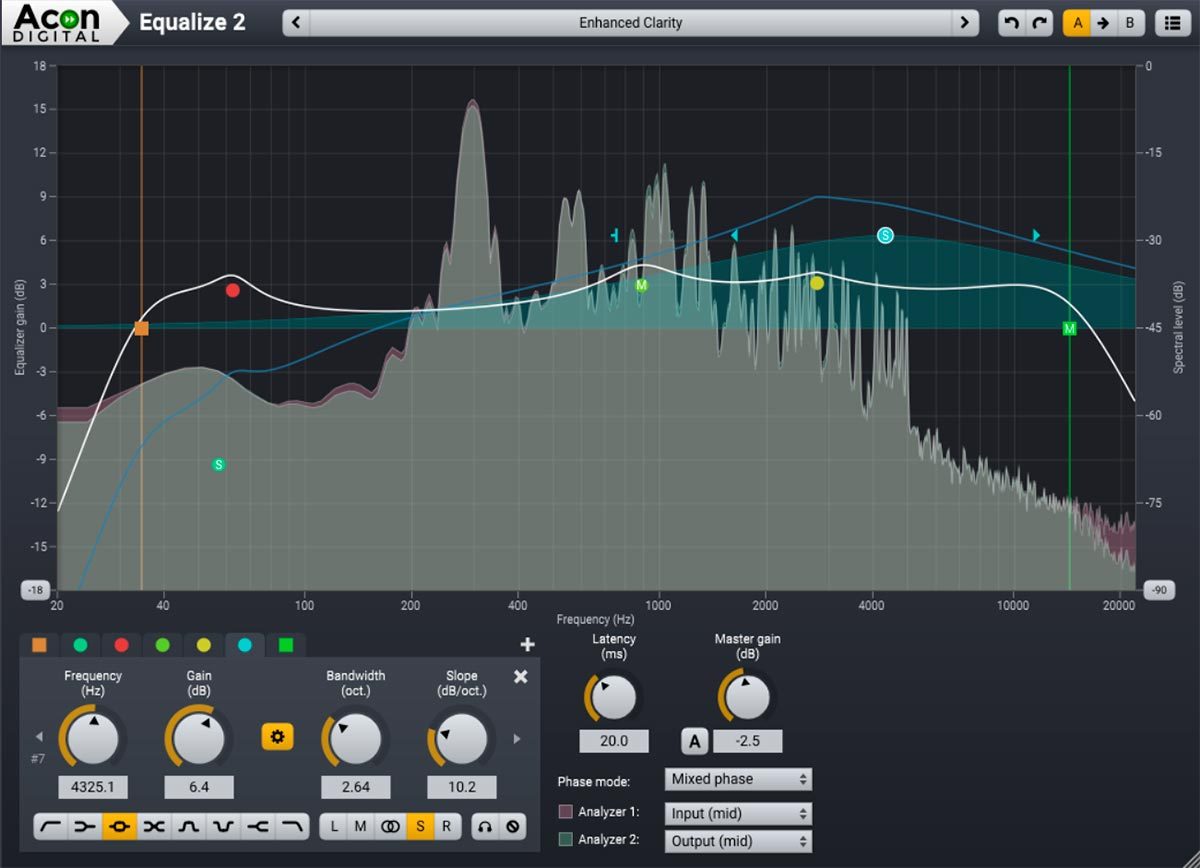The width and height of the screenshot is (1200, 868).
Task: Click the Slope knob
Action: [461, 739]
